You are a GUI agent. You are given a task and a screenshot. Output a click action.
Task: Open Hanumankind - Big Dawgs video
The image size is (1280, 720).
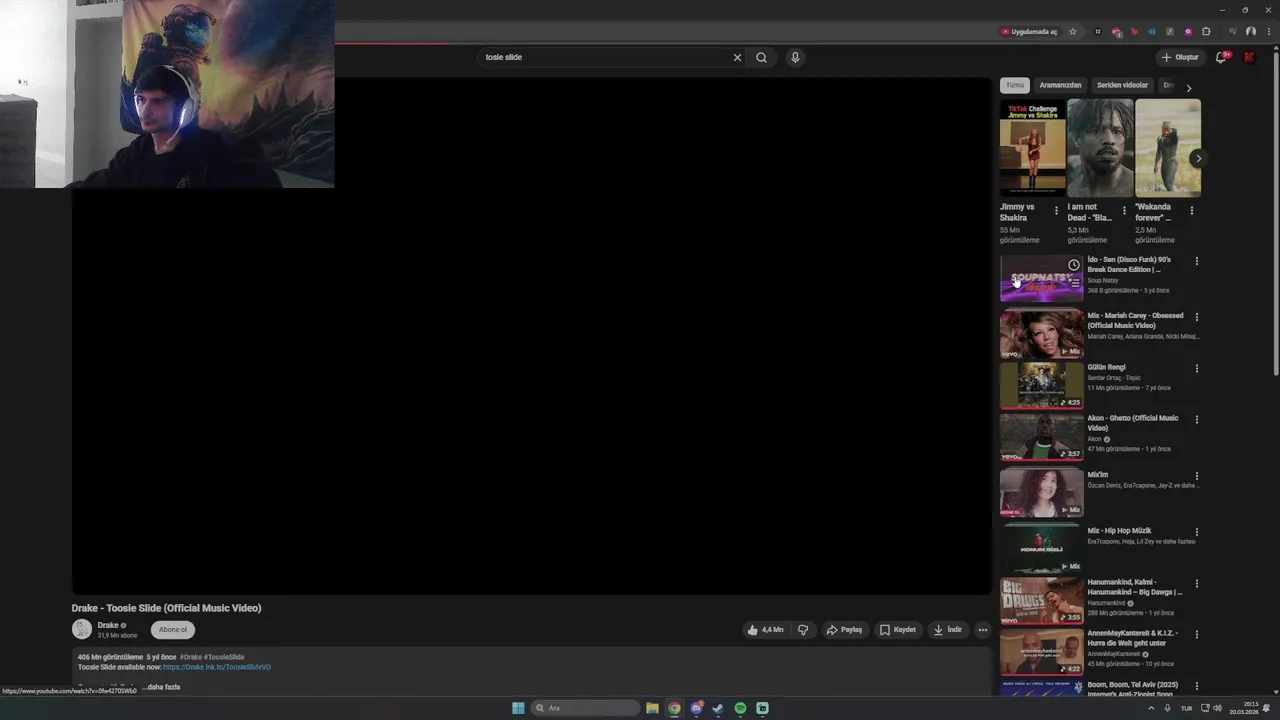pyautogui.click(x=1041, y=600)
